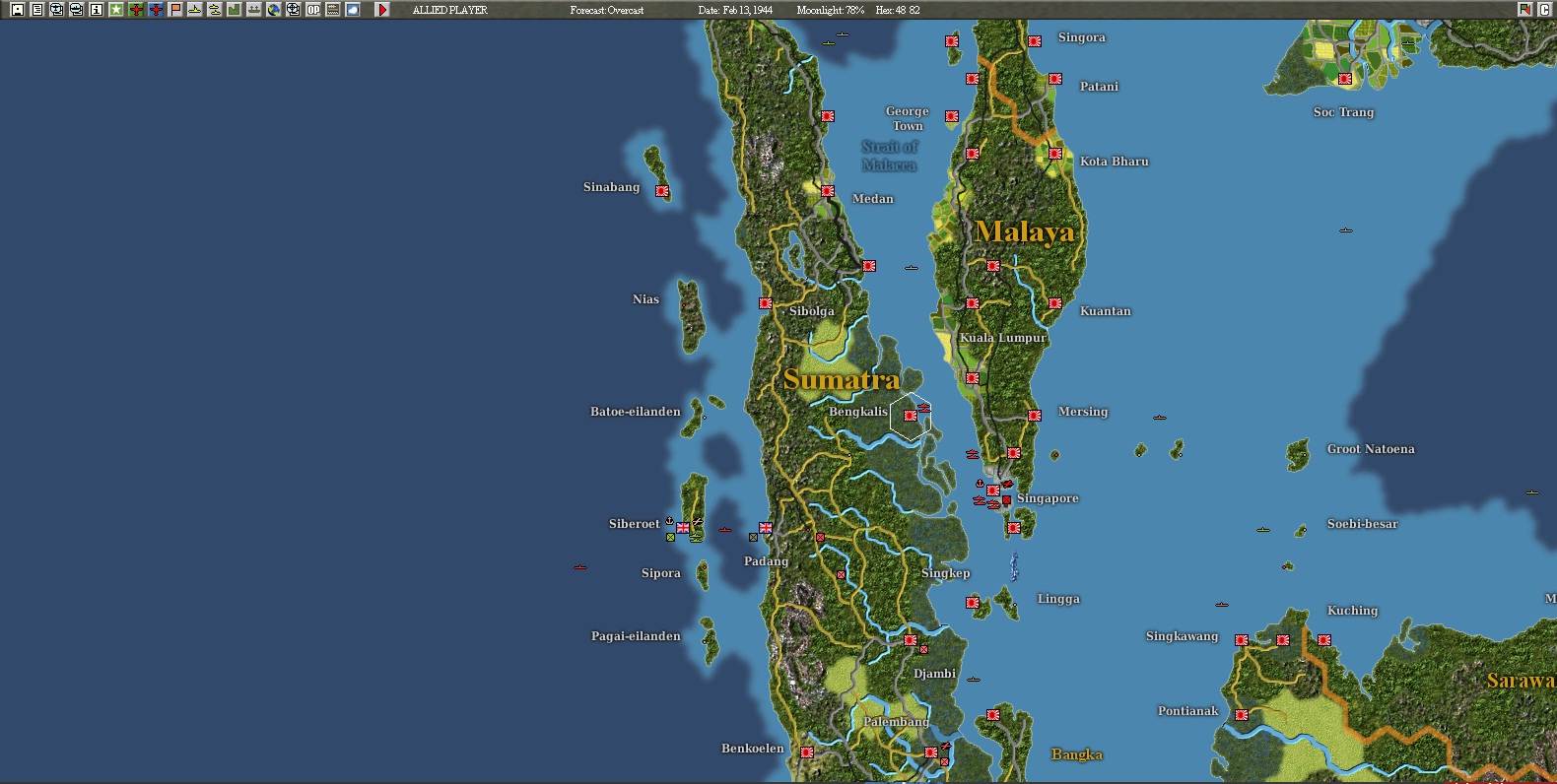Viewport: 1557px width, 784px height.
Task: Click the 'Djambi' map label
Action: [x=934, y=674]
